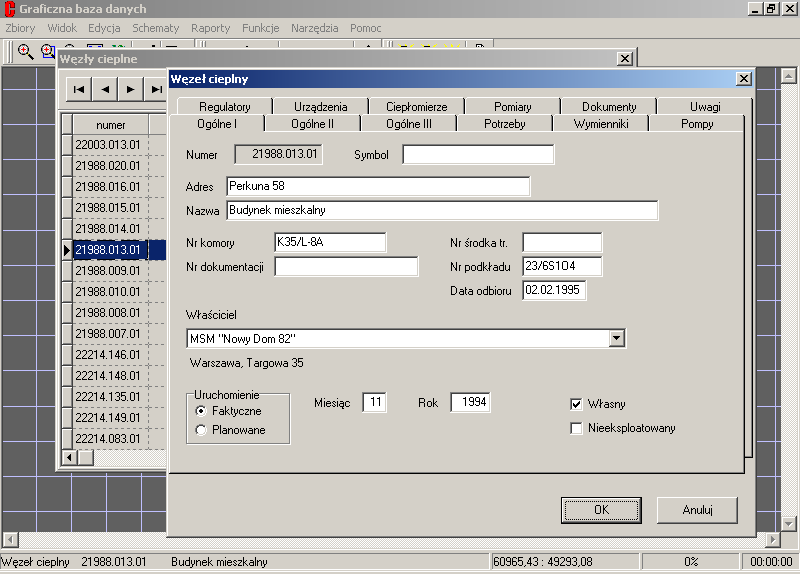This screenshot has height=574, width=800.
Task: Go to next record arrow button
Action: (130, 89)
